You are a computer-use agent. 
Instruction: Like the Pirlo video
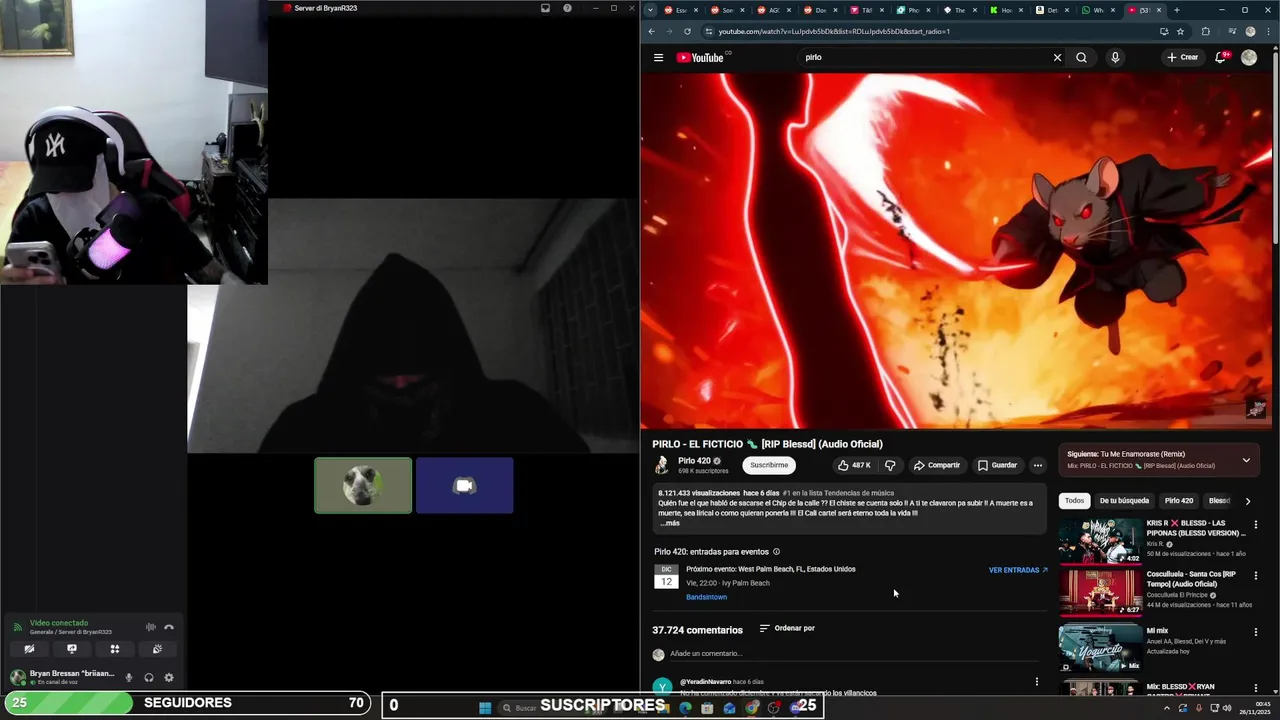[854, 465]
